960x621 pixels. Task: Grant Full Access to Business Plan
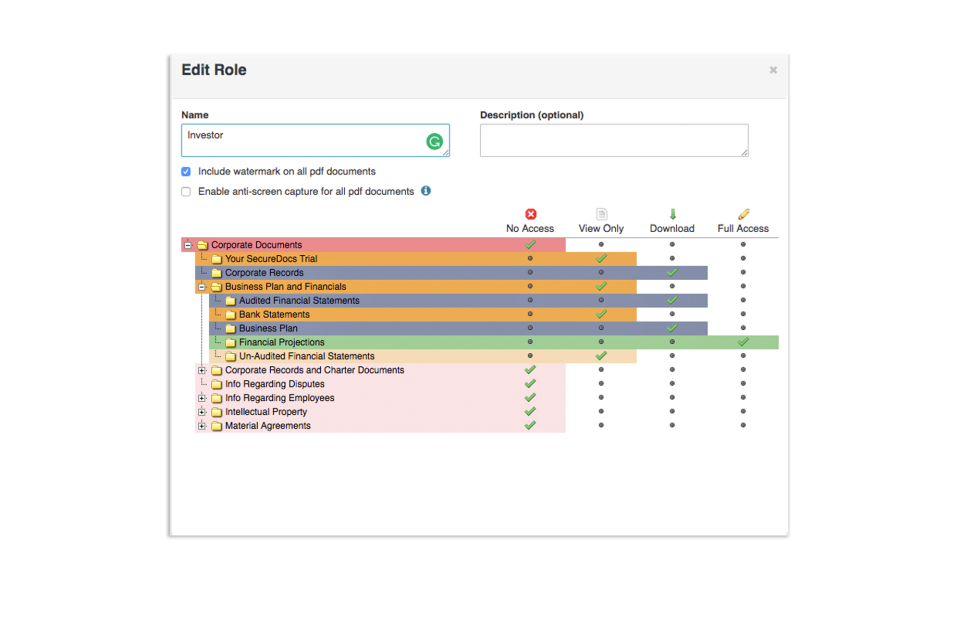(743, 328)
